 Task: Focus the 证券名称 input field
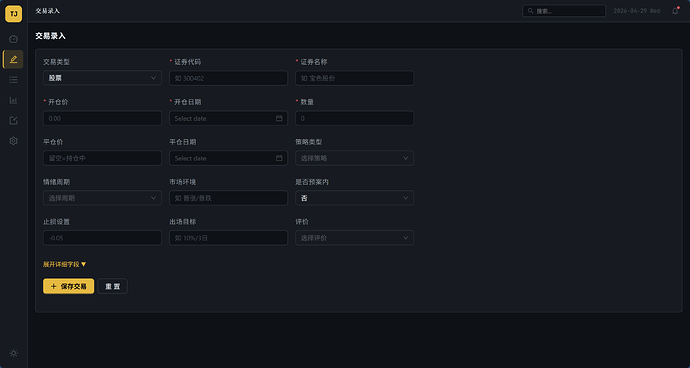354,78
